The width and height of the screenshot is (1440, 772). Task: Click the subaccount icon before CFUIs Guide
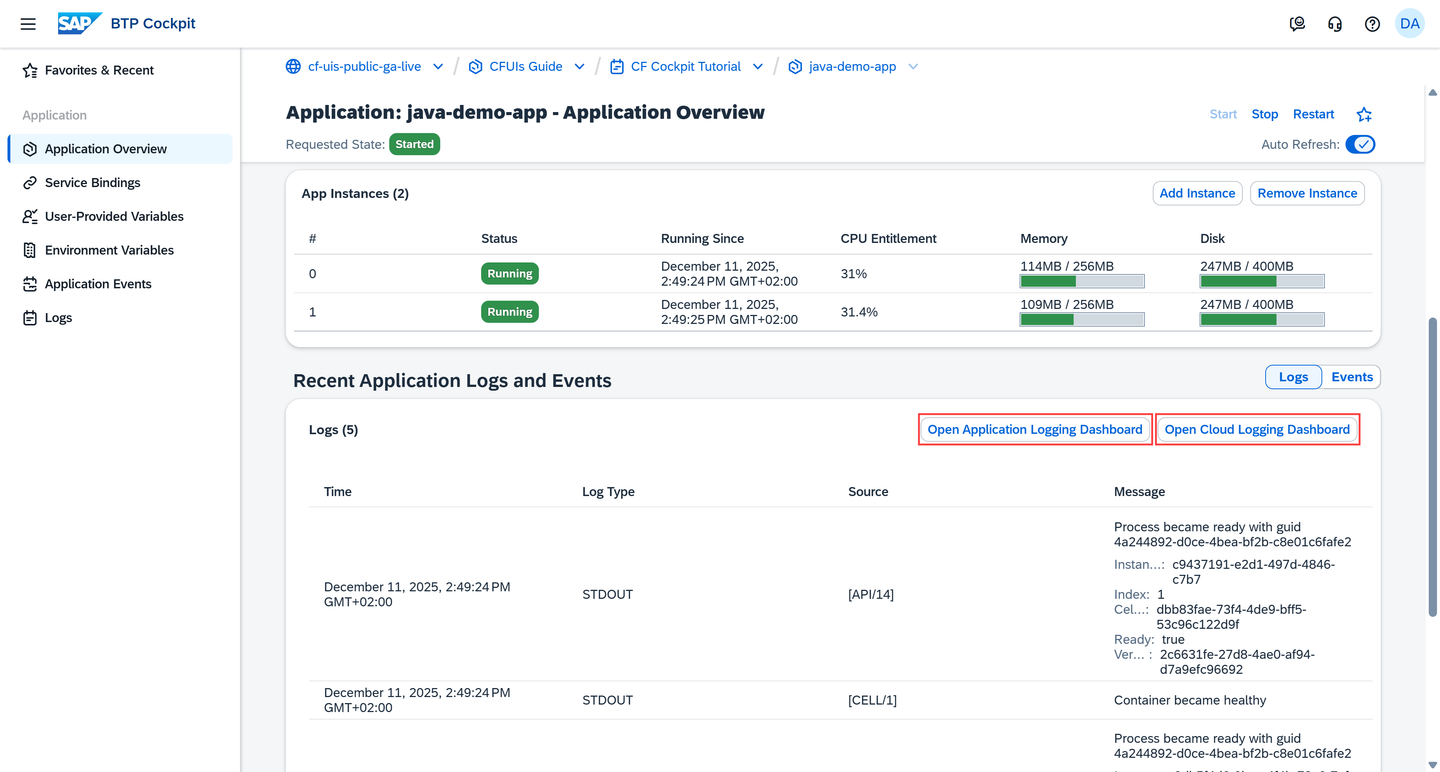point(476,67)
